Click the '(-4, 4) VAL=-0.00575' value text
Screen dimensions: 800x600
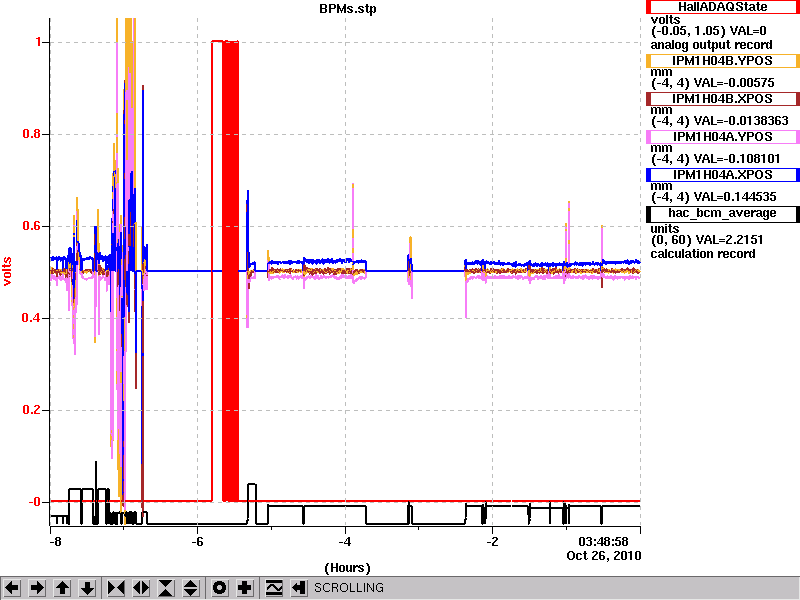(713, 83)
